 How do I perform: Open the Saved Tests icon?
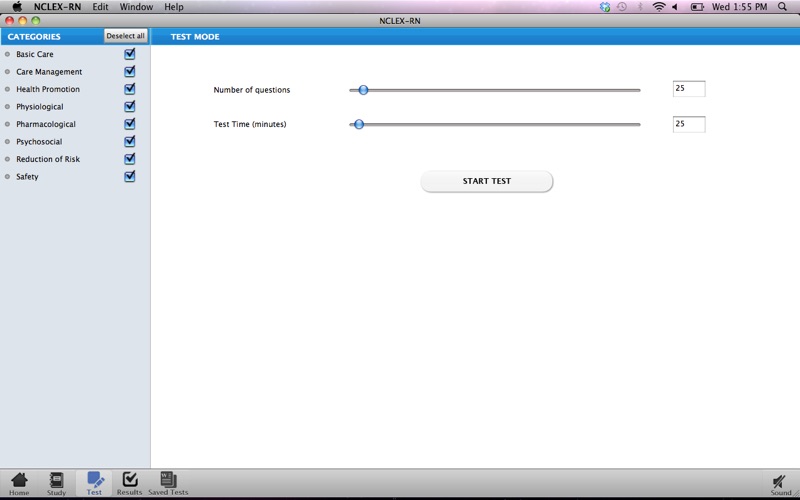pos(168,484)
